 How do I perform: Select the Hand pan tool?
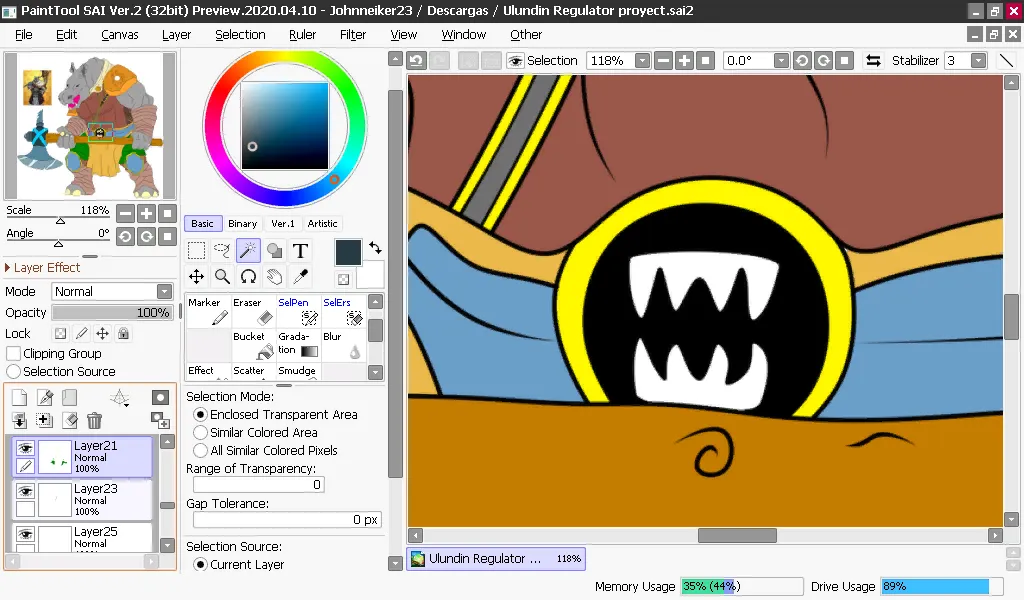click(x=274, y=277)
